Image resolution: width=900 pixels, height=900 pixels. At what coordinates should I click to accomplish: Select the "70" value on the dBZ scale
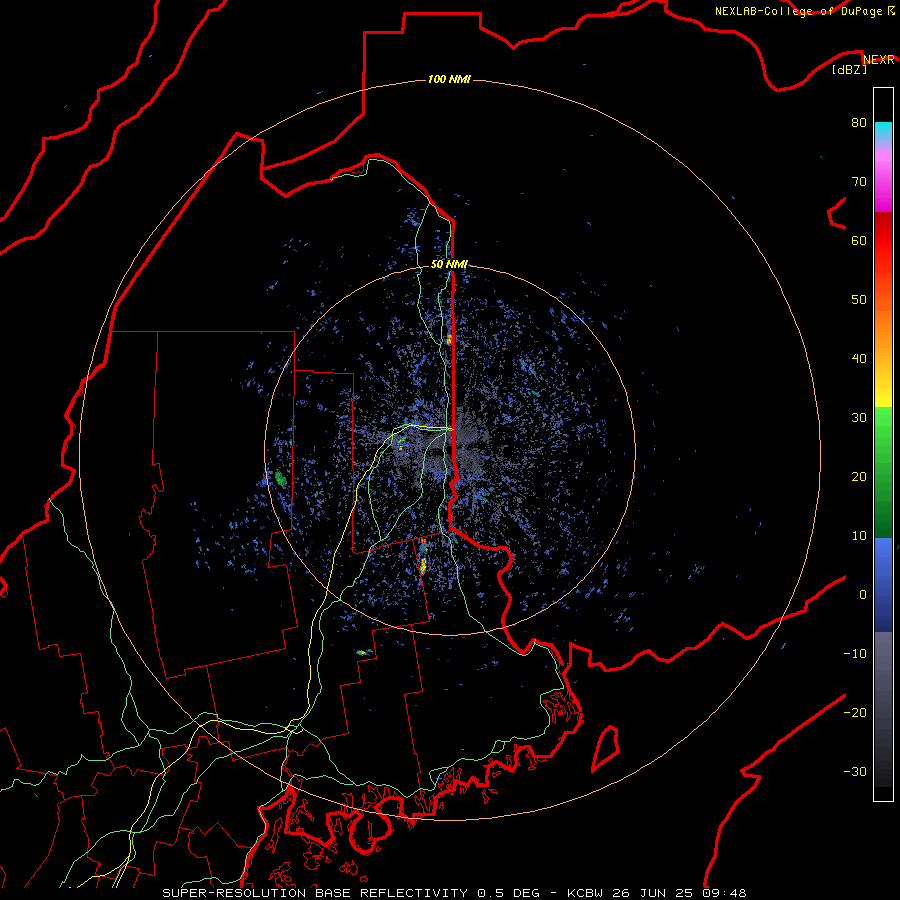(859, 181)
